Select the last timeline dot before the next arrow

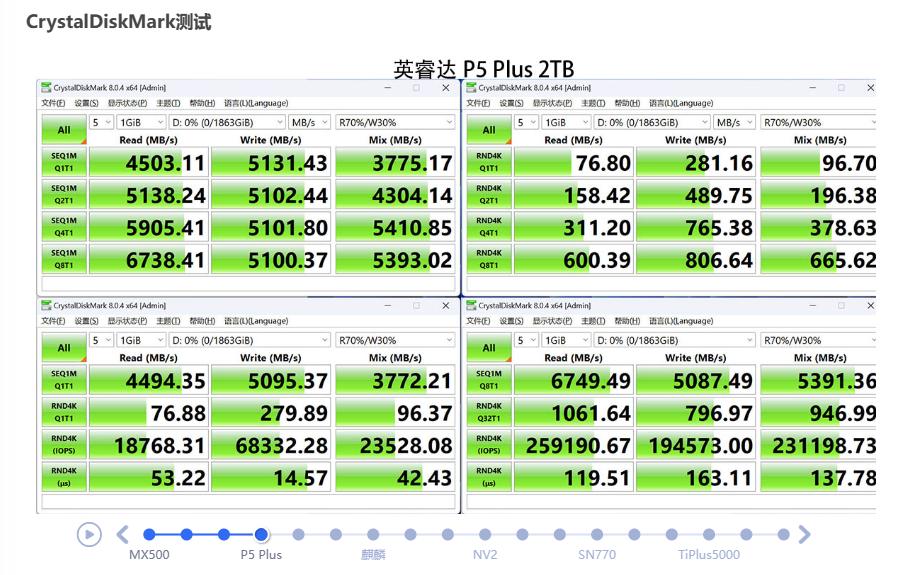pyautogui.click(x=783, y=534)
